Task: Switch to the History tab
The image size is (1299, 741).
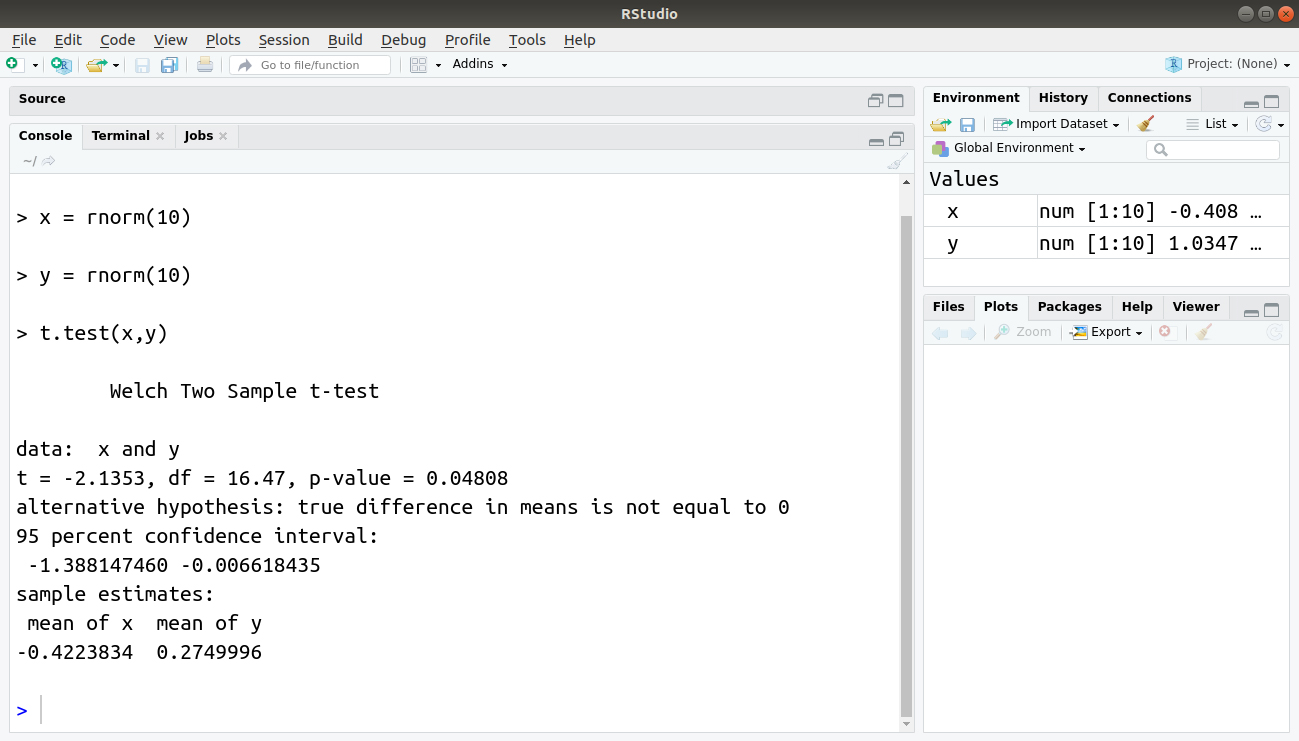Action: tap(1062, 97)
